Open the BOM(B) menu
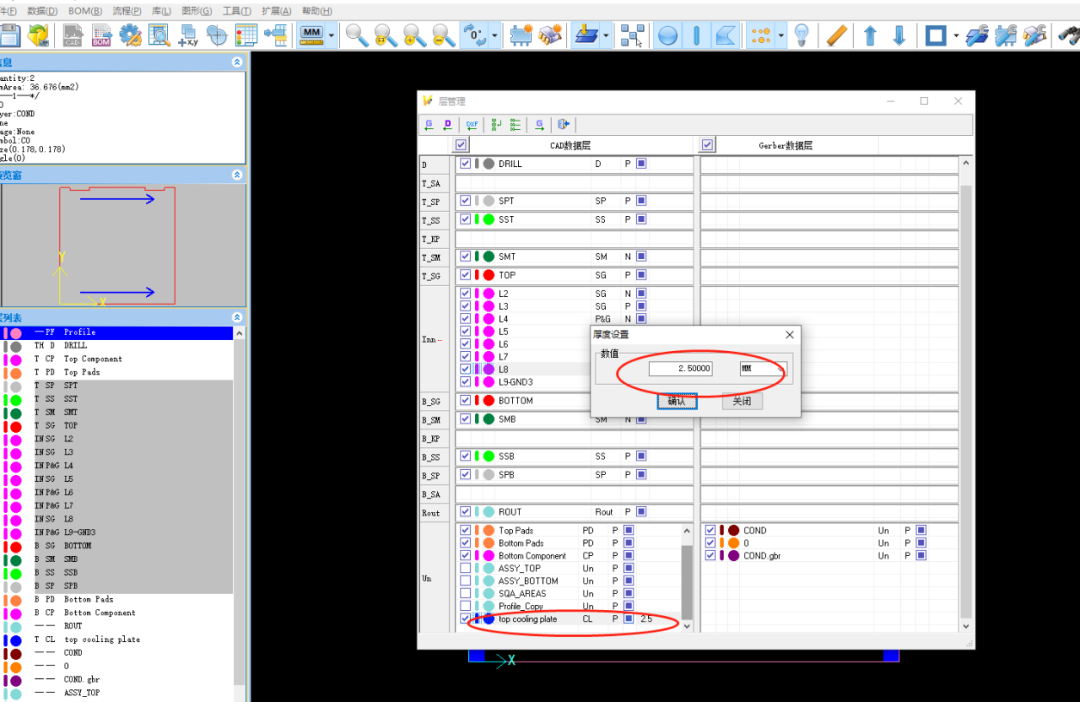 (85, 11)
